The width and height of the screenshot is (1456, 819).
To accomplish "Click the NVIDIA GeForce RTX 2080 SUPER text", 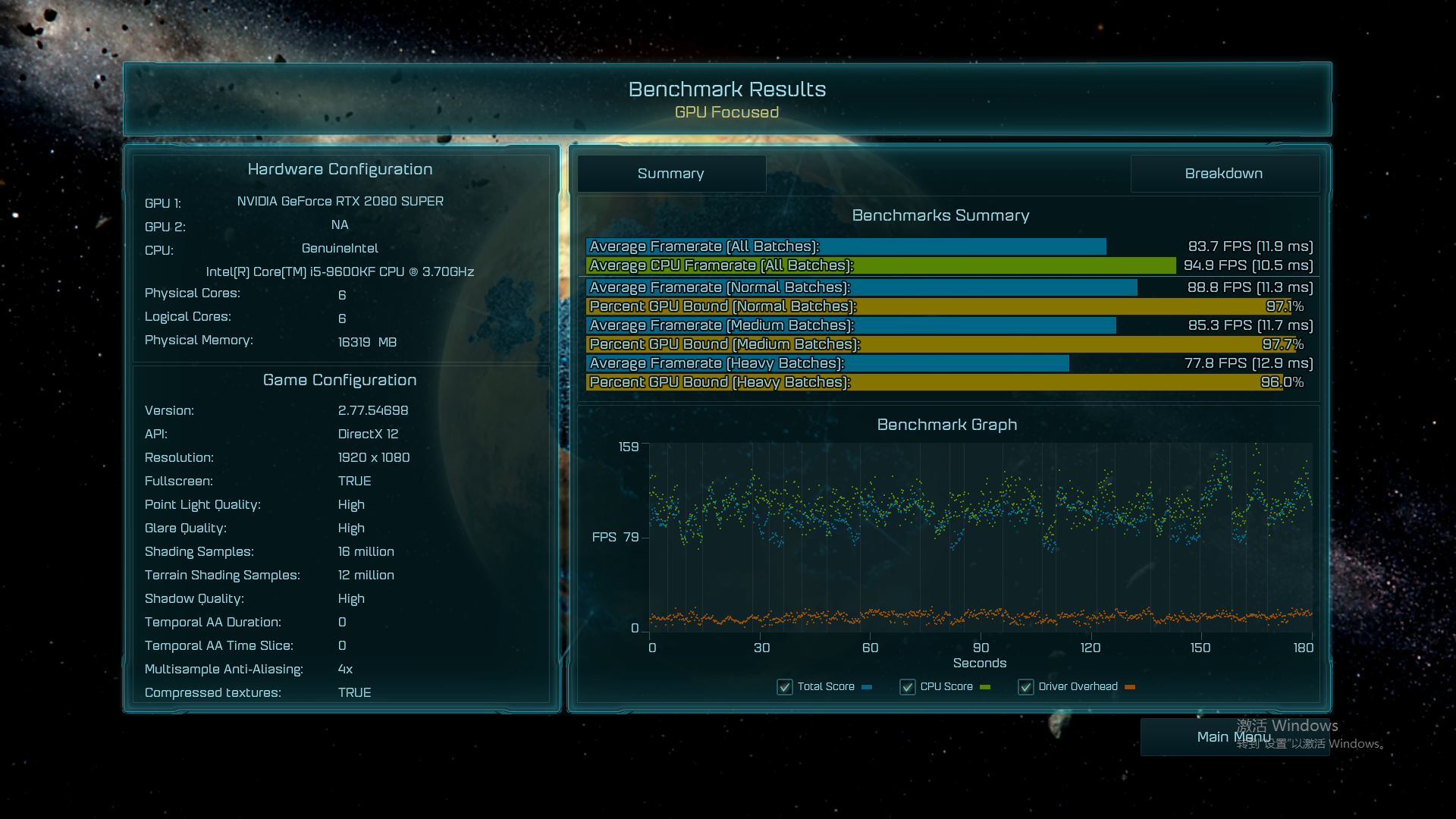I will pos(340,201).
